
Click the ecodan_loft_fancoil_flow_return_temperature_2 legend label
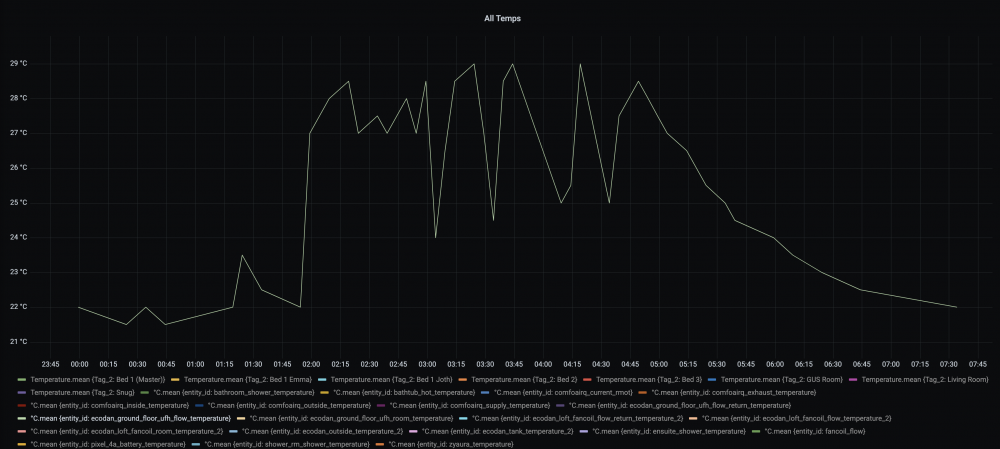point(577,418)
